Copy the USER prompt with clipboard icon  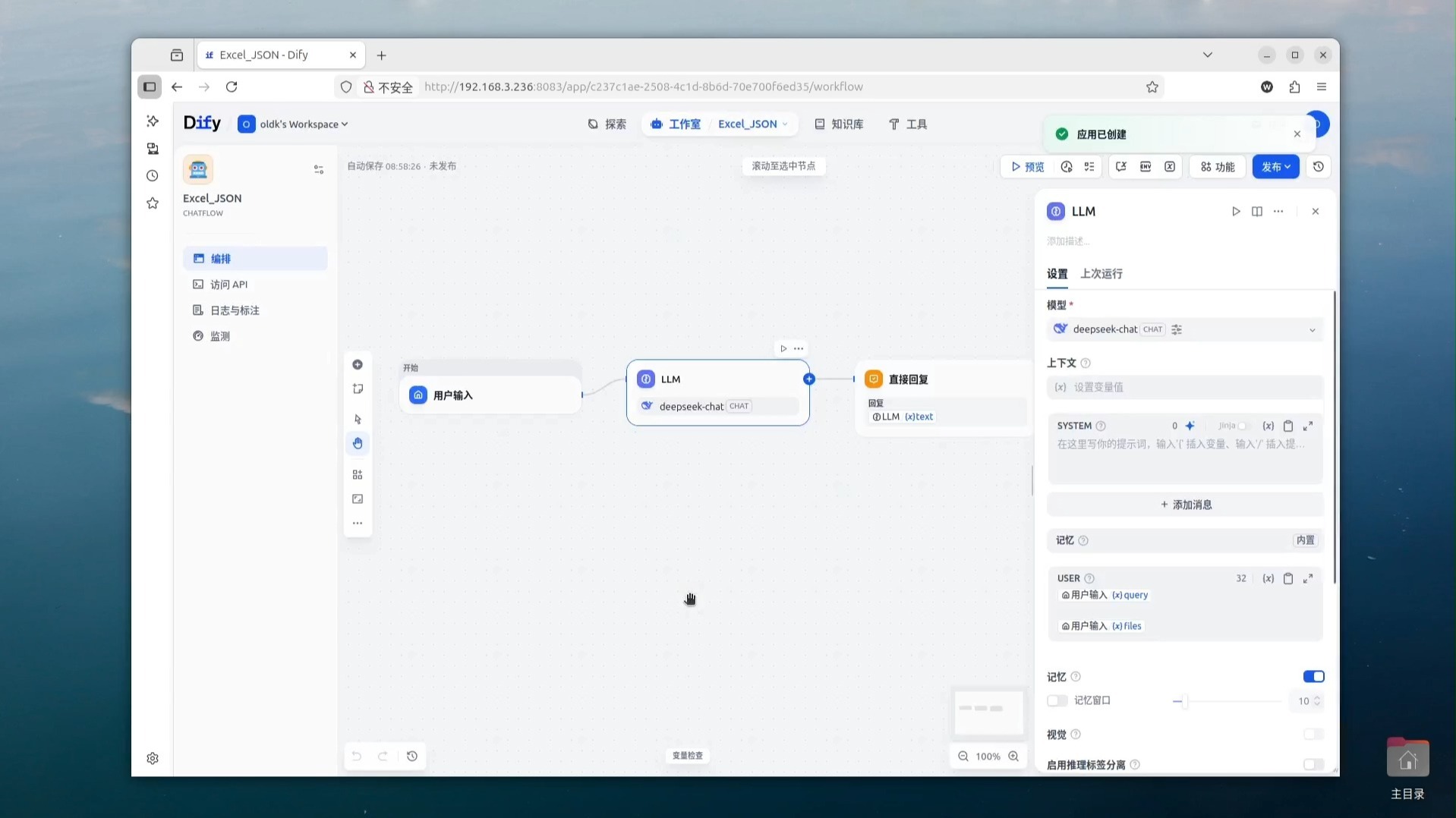tap(1288, 578)
